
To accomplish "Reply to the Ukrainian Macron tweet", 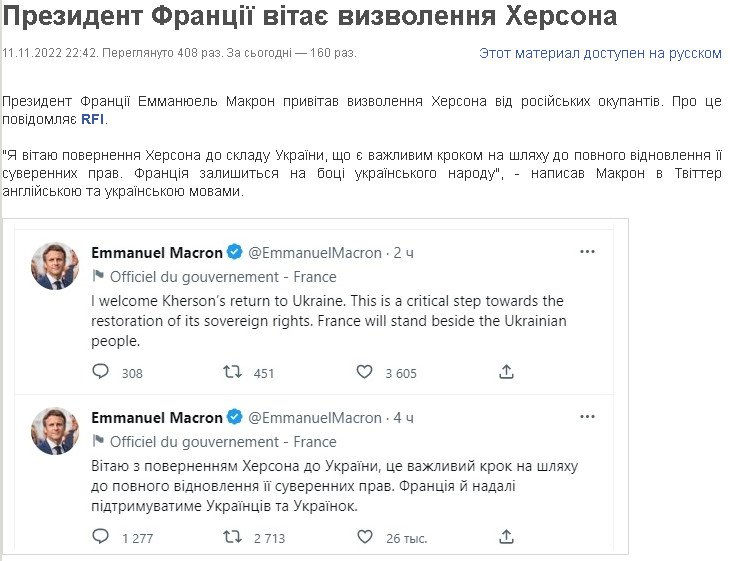I will pos(101,537).
